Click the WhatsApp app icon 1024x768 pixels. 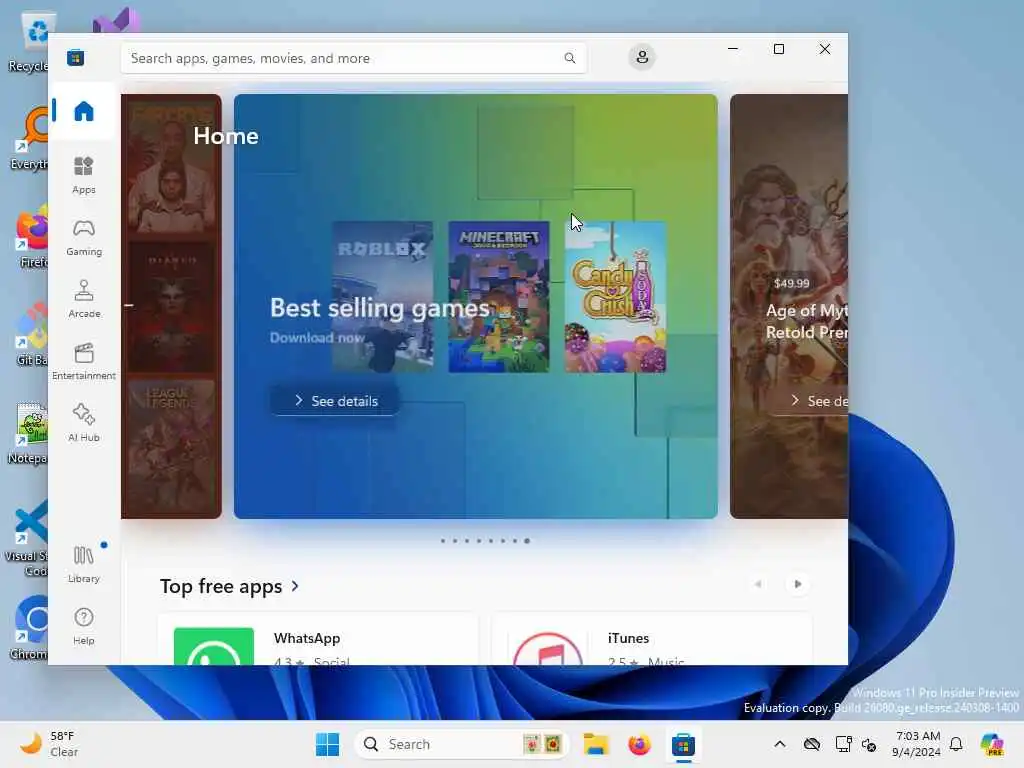[x=214, y=647]
